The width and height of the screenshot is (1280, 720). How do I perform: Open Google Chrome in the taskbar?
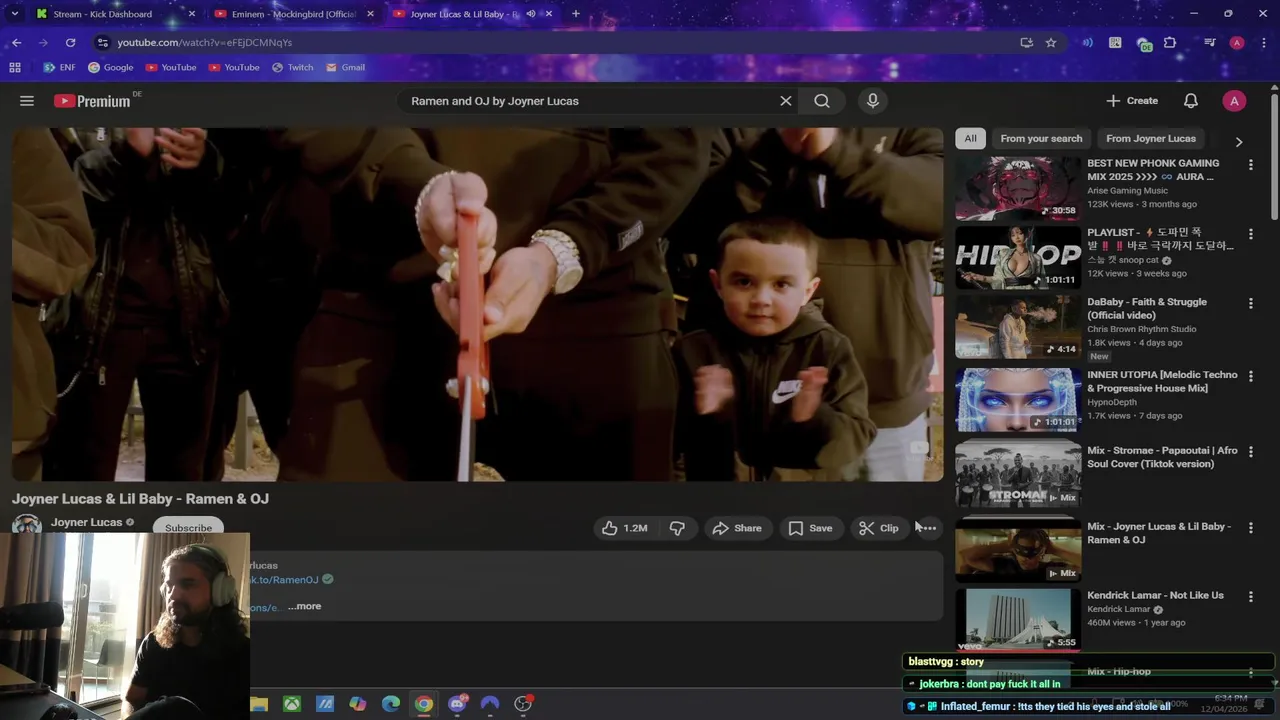click(424, 704)
